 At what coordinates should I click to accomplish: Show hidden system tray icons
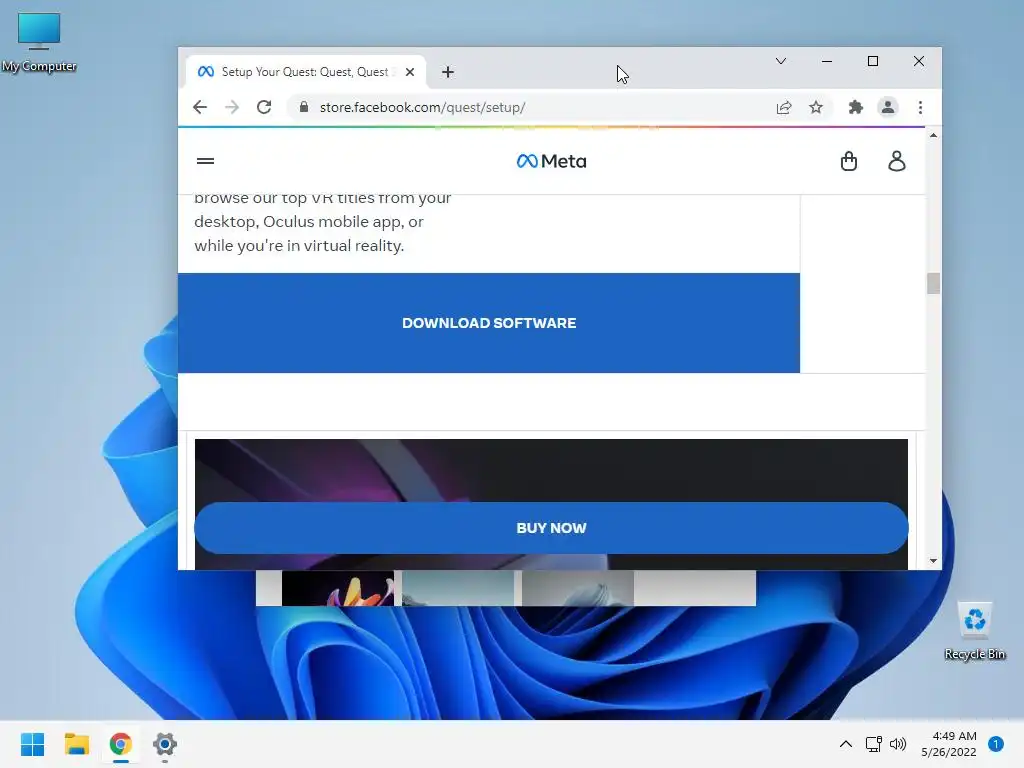click(x=846, y=744)
